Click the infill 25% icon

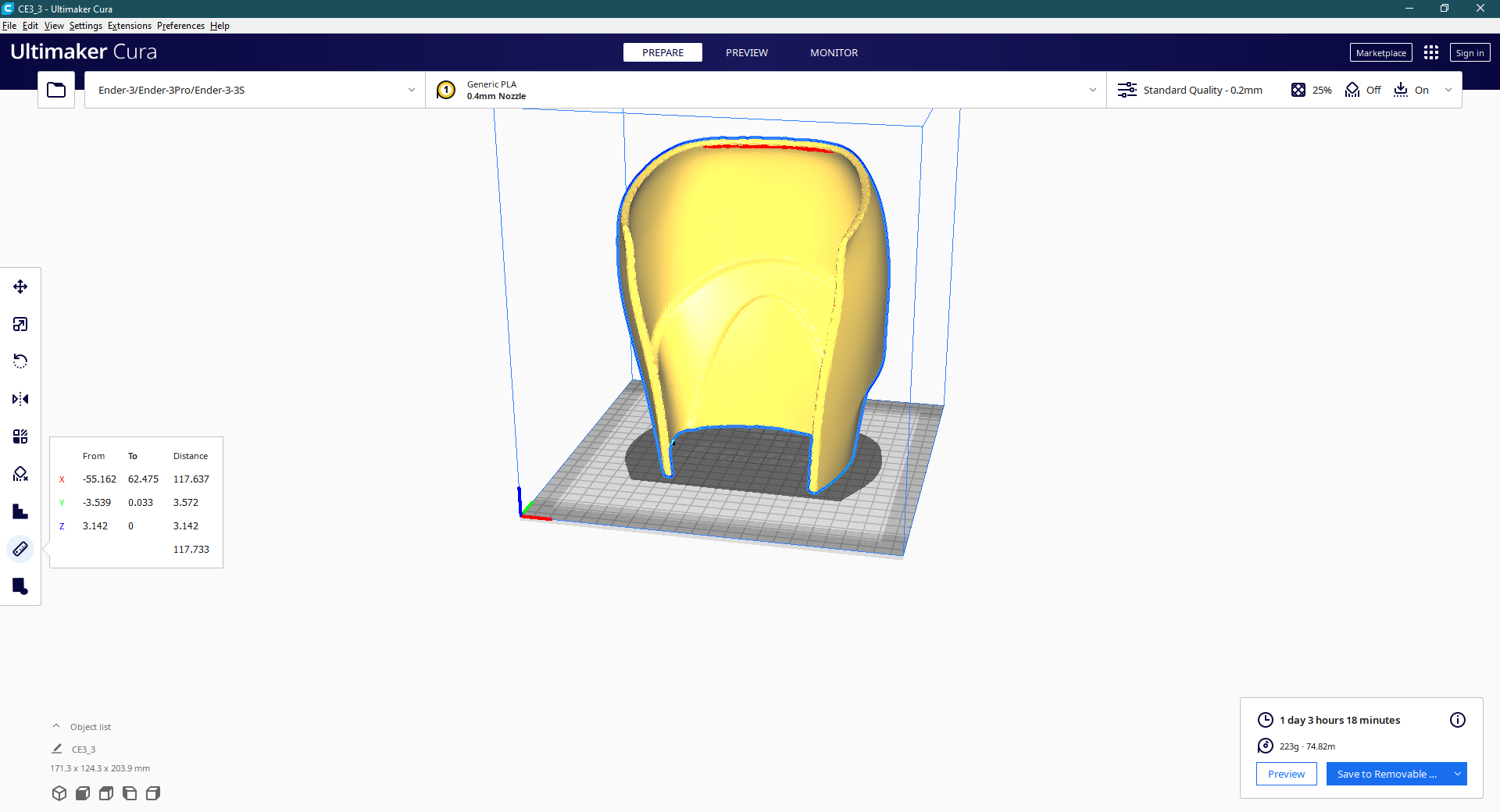click(x=1298, y=90)
